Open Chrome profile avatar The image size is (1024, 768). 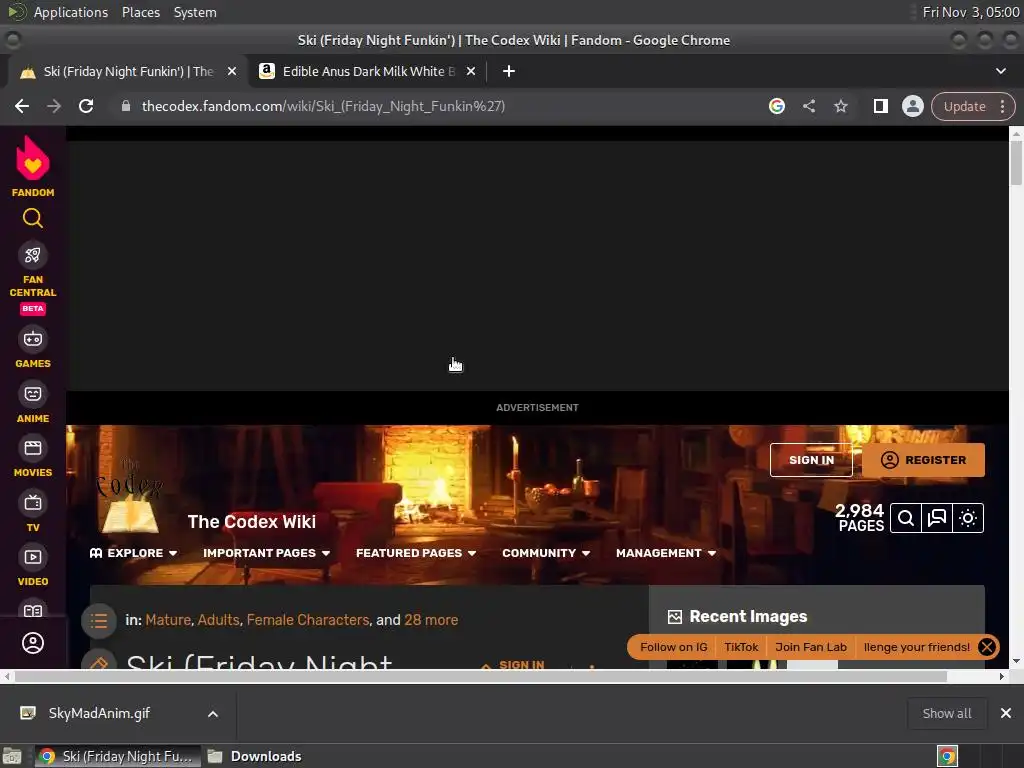912,106
